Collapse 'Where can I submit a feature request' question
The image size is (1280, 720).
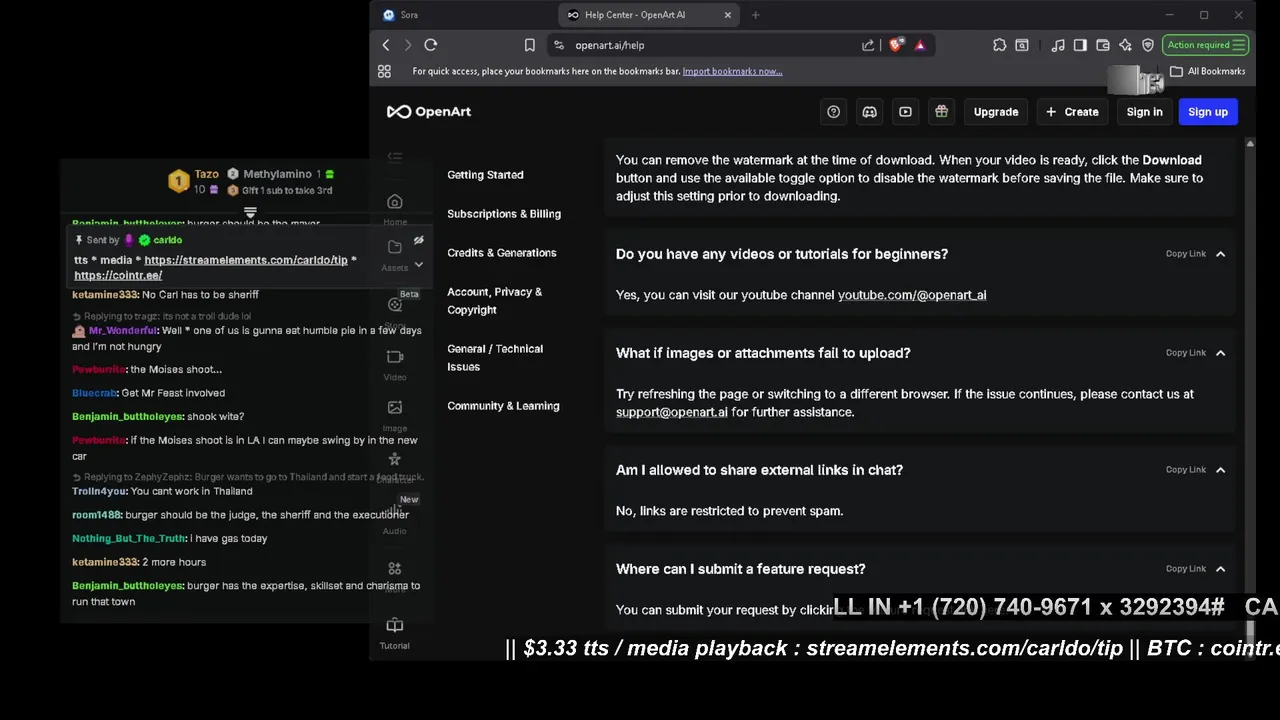click(x=1220, y=569)
